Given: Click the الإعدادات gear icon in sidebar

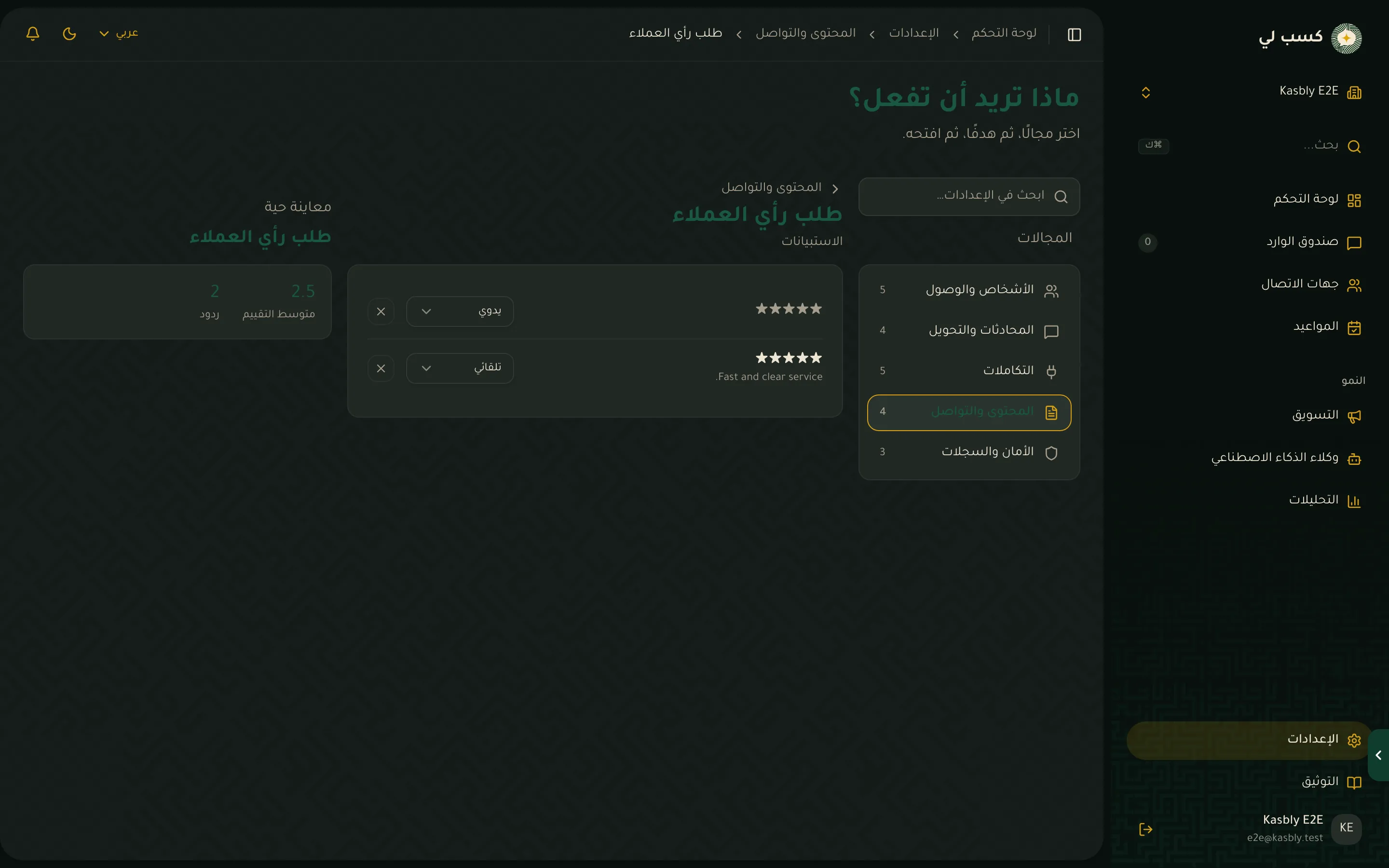Looking at the screenshot, I should click(x=1354, y=741).
